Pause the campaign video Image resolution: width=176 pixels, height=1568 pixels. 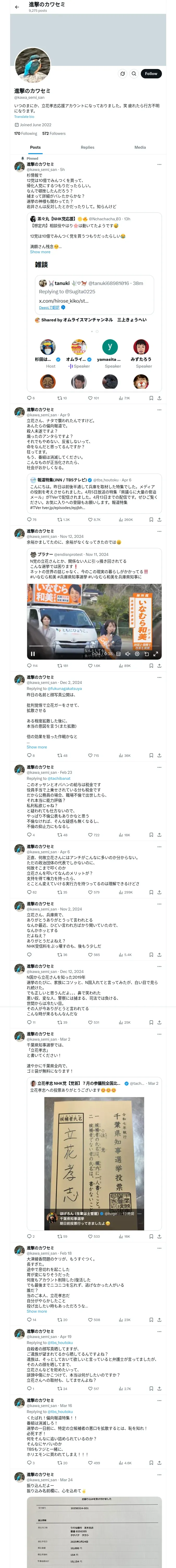(x=33, y=654)
